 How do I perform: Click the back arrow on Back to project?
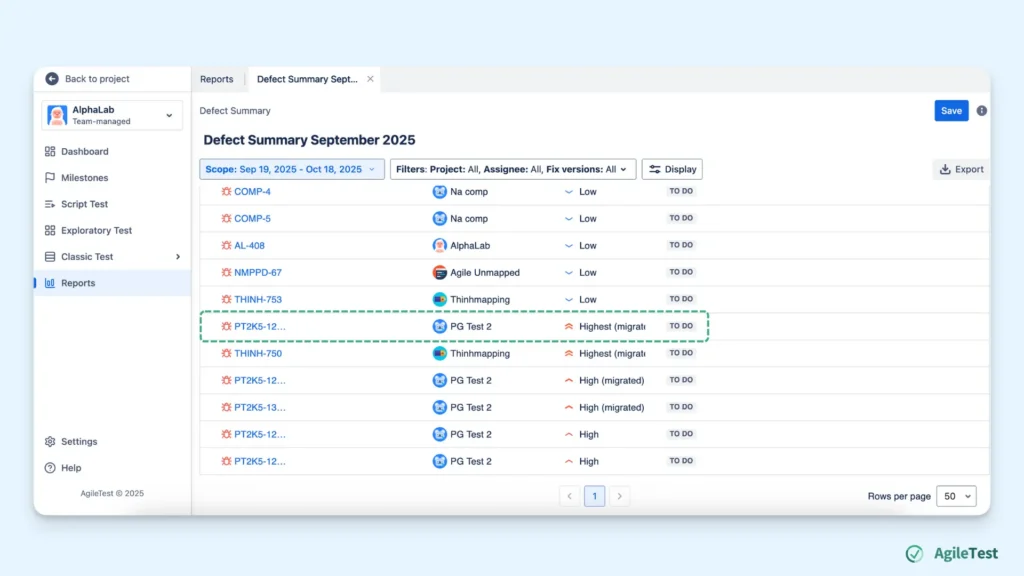coord(50,78)
